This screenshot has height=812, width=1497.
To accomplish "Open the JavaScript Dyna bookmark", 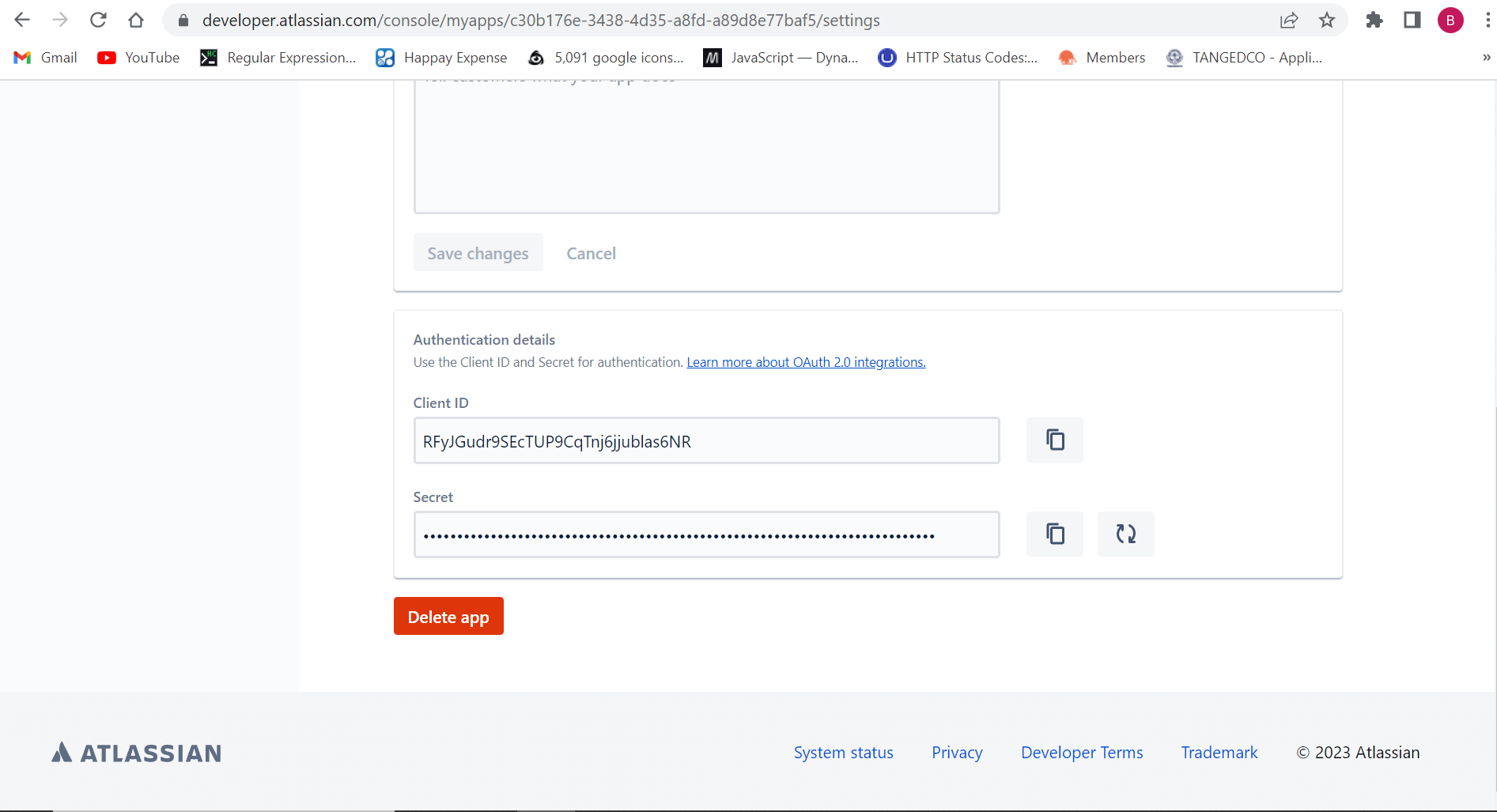I will coord(780,57).
